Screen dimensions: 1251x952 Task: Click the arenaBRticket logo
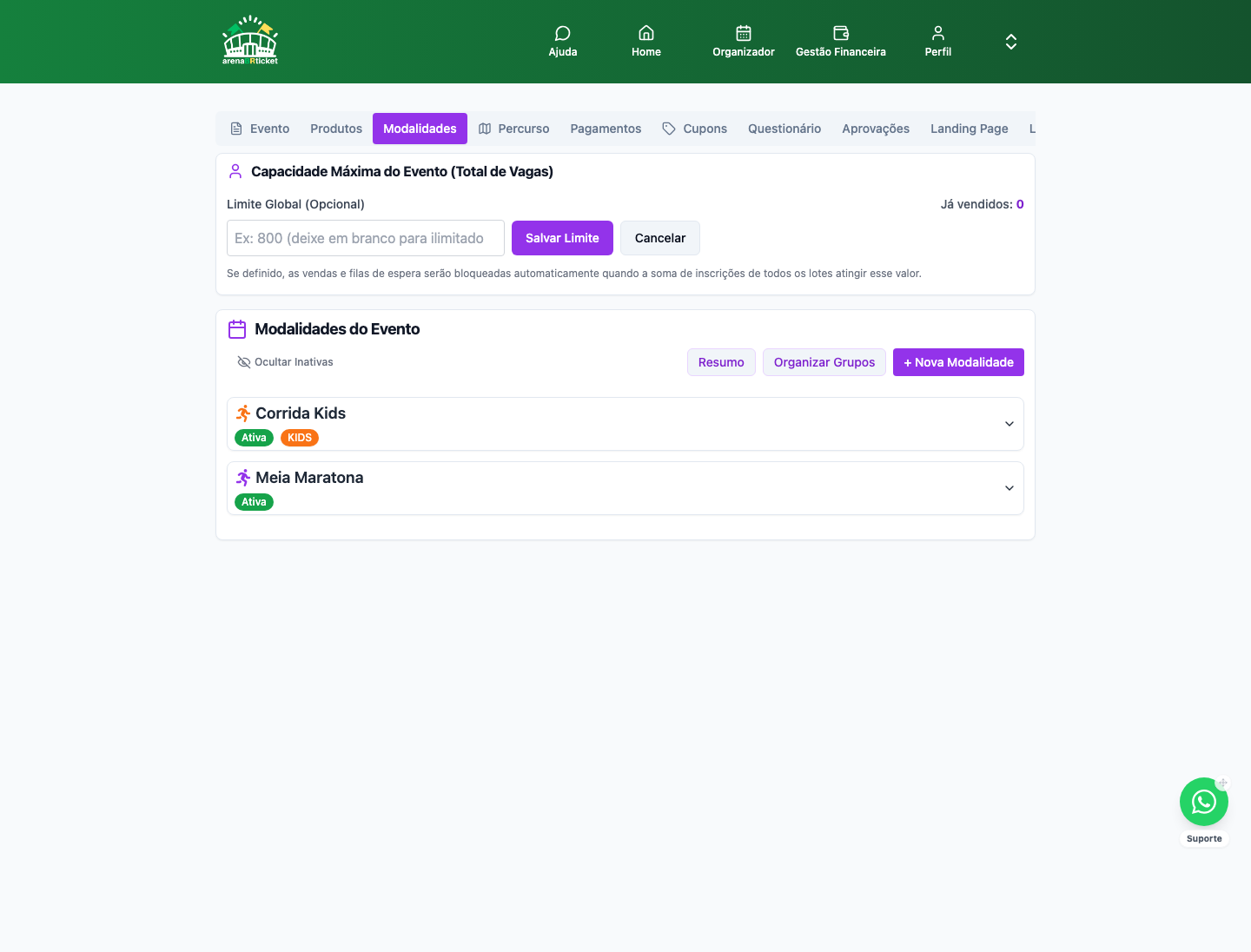click(x=250, y=41)
